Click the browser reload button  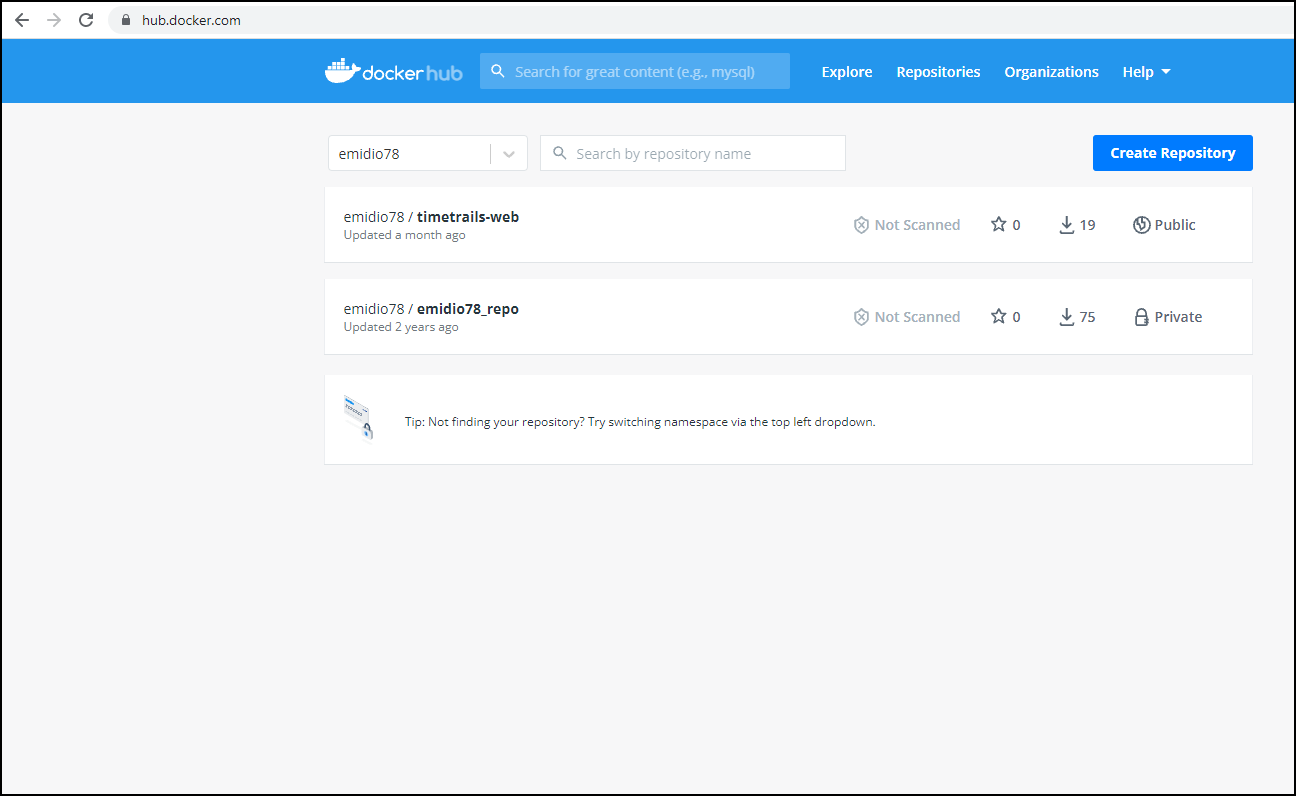pyautogui.click(x=86, y=20)
